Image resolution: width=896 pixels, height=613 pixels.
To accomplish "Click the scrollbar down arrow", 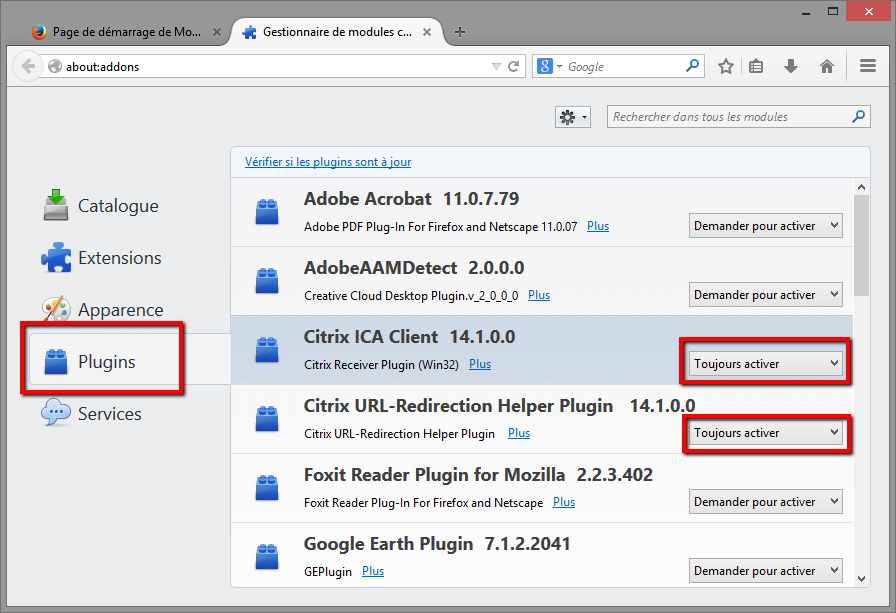I will [861, 578].
